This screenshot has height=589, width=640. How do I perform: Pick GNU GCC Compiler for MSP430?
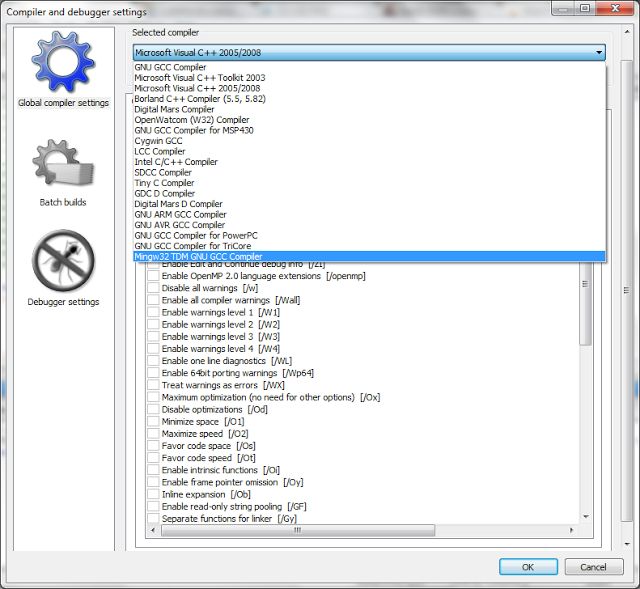pyautogui.click(x=369, y=130)
